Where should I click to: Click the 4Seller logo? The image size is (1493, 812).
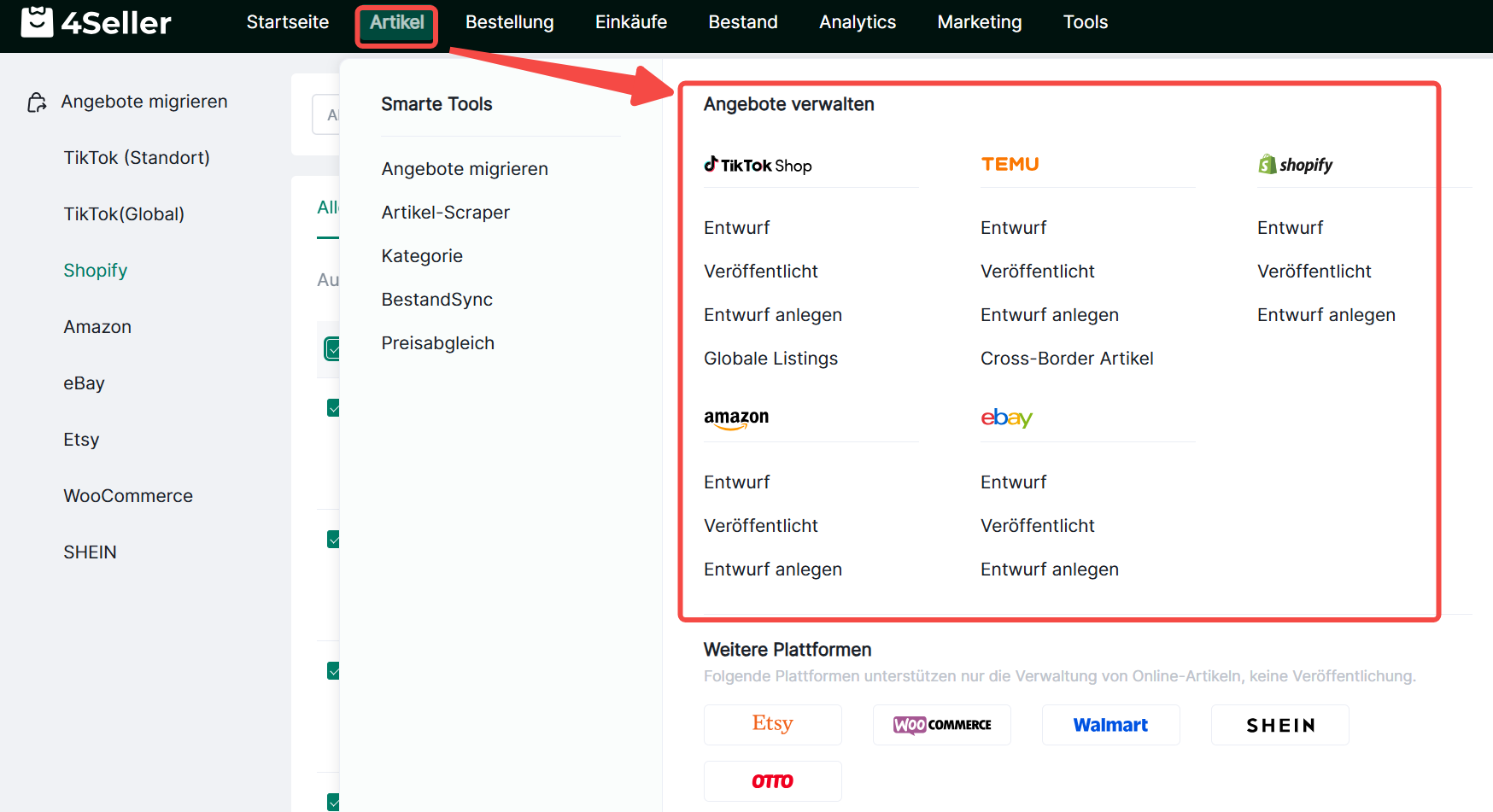[96, 22]
